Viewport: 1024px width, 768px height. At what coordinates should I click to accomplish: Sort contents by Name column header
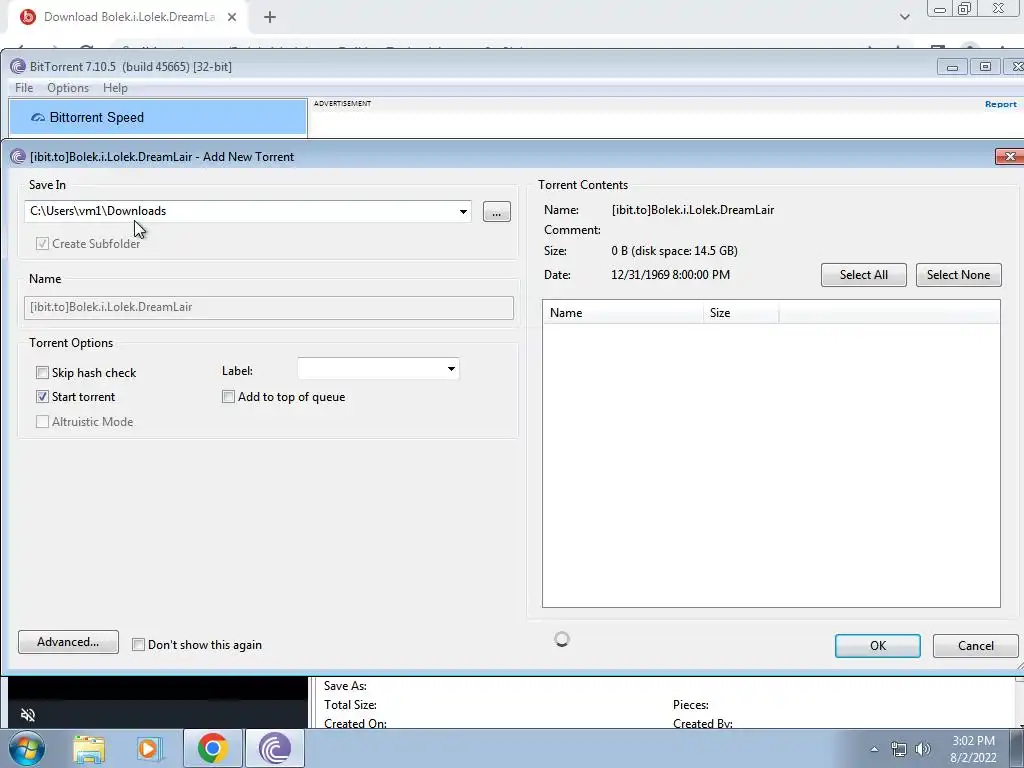coord(623,313)
